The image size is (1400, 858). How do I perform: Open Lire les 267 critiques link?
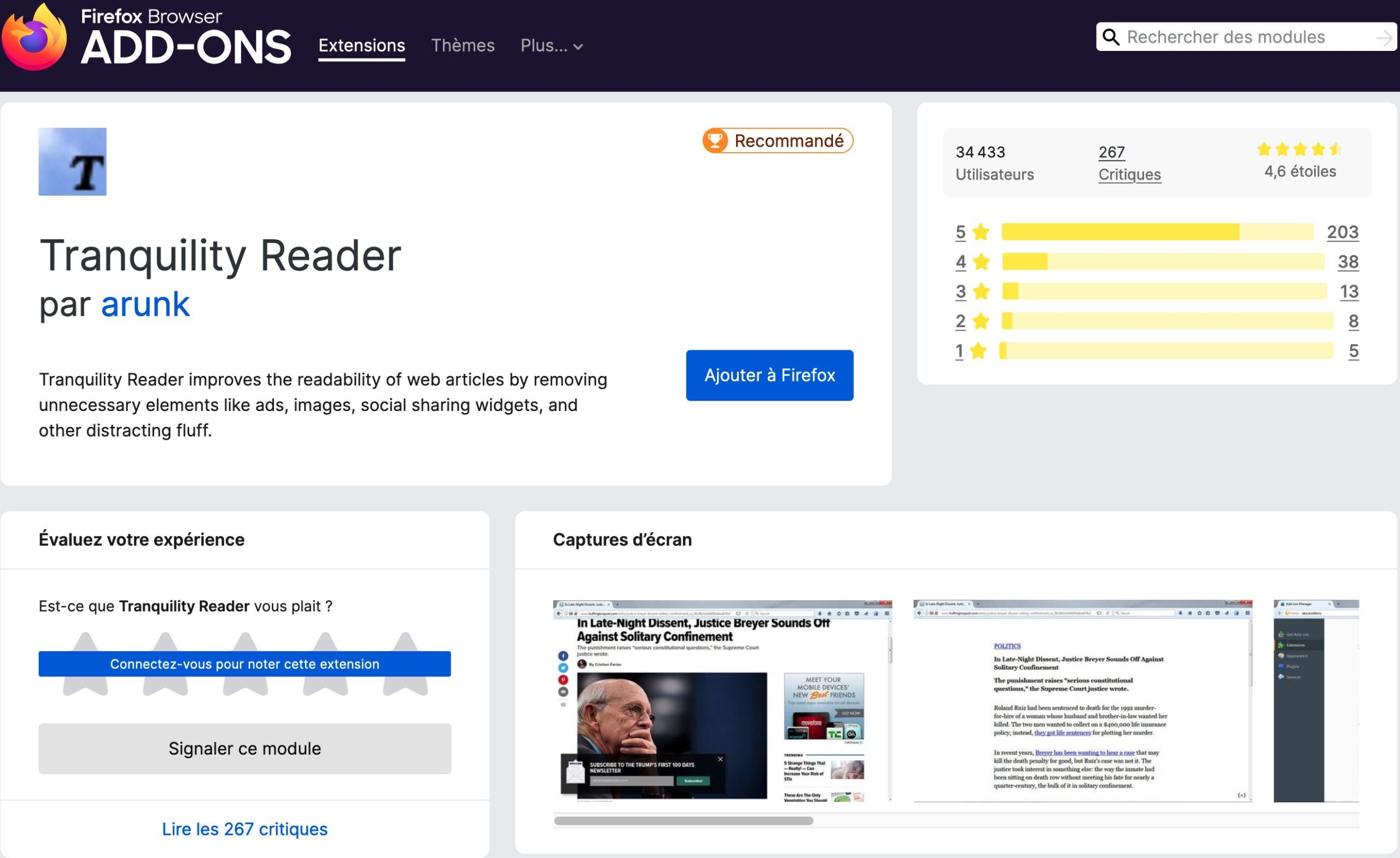(x=244, y=829)
